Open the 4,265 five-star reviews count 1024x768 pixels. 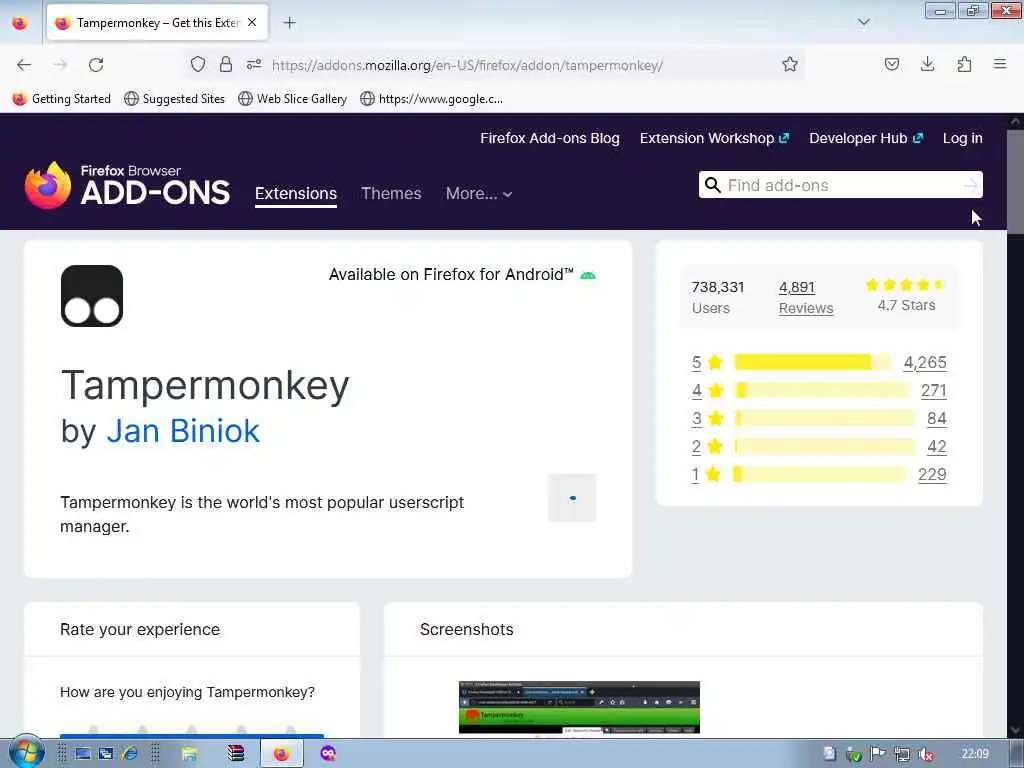click(x=925, y=362)
